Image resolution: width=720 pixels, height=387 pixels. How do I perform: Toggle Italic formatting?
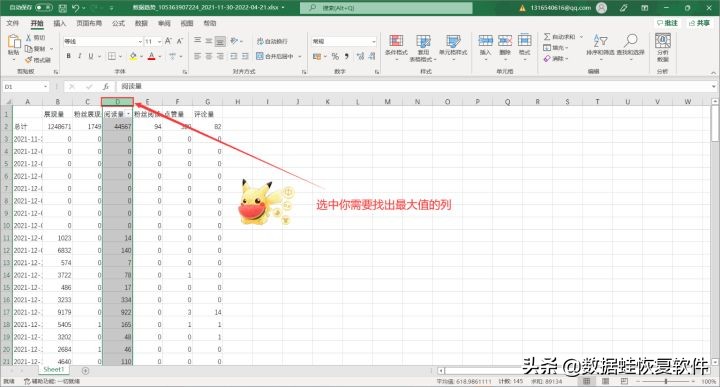[x=79, y=56]
